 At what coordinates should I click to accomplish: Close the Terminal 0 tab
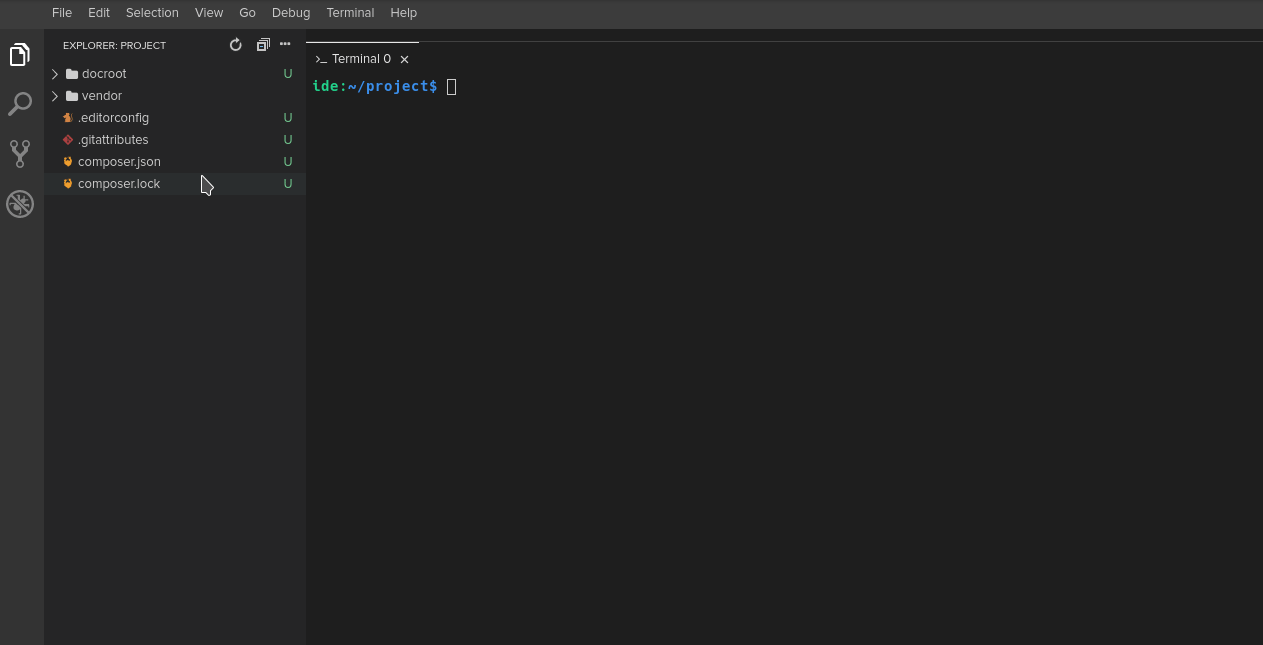click(404, 59)
